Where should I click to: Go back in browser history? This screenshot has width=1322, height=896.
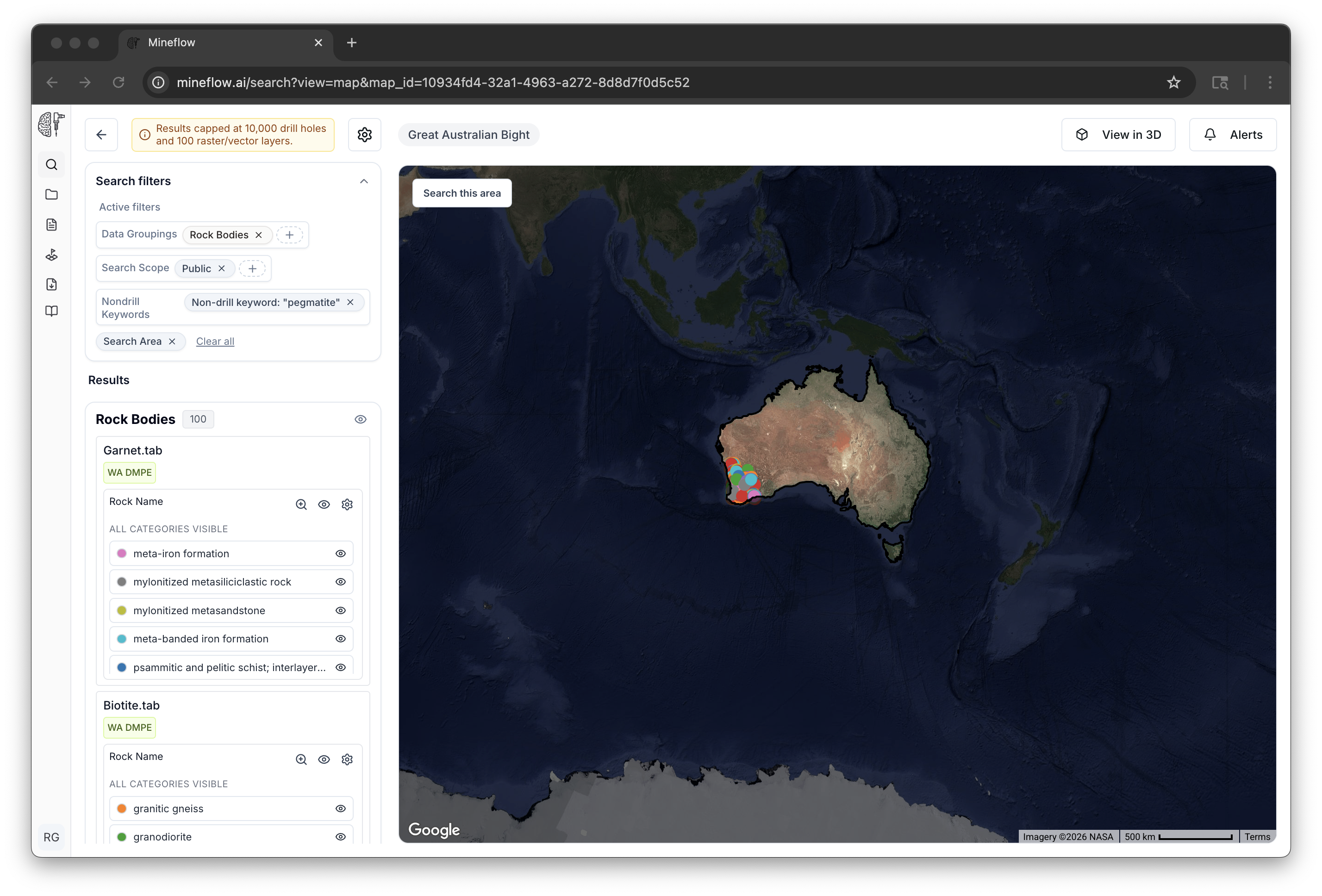tap(52, 82)
